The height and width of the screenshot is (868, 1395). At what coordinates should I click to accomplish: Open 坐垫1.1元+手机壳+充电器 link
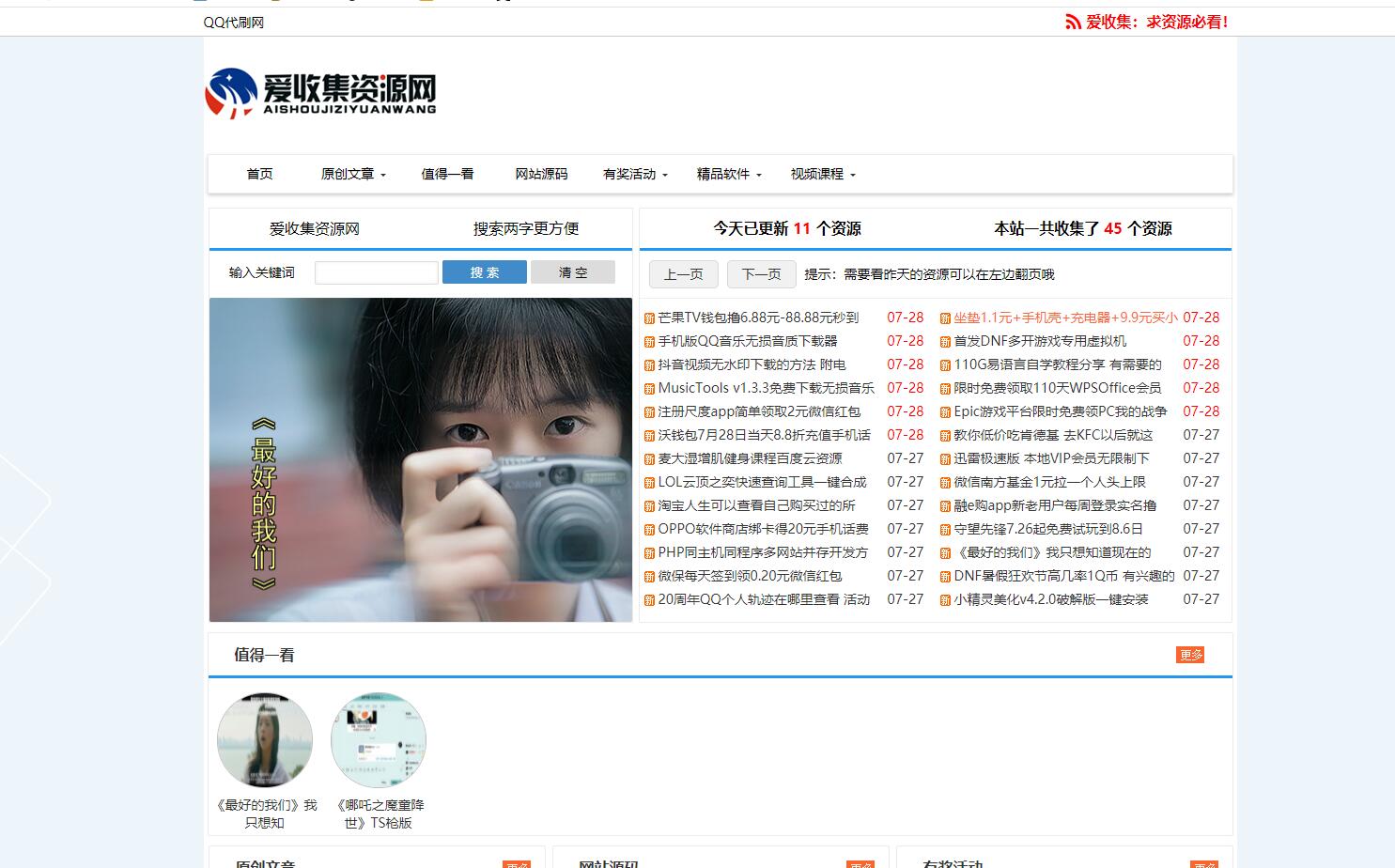pos(1065,318)
